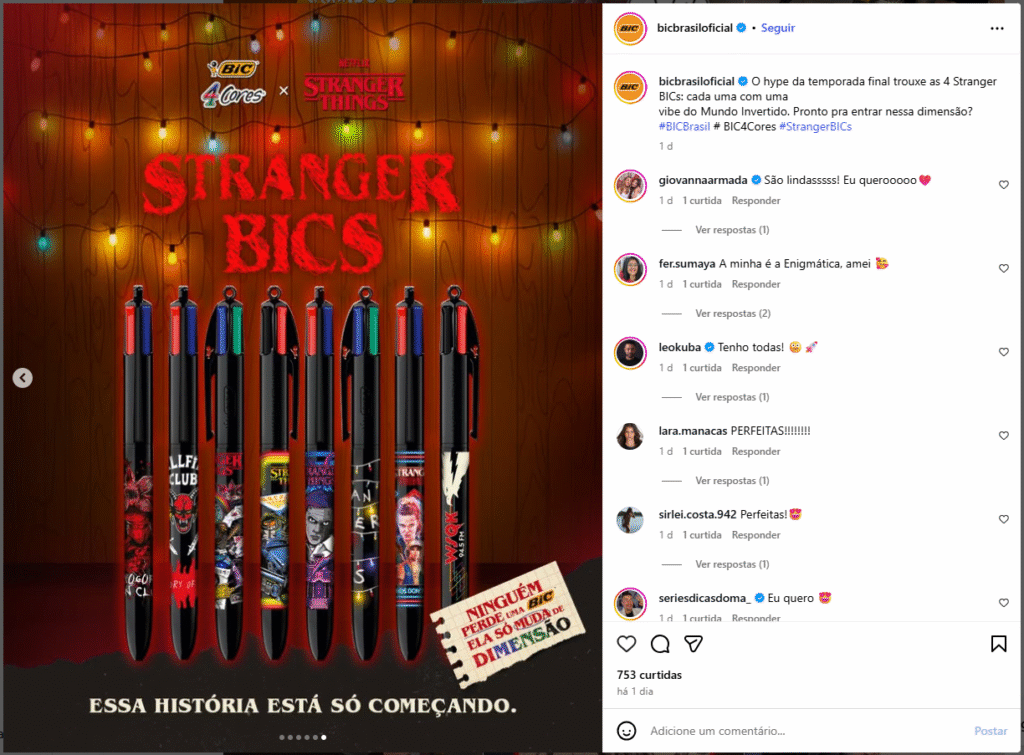The width and height of the screenshot is (1024, 755).
Task: Select first carousel dot indicator
Action: tap(282, 737)
